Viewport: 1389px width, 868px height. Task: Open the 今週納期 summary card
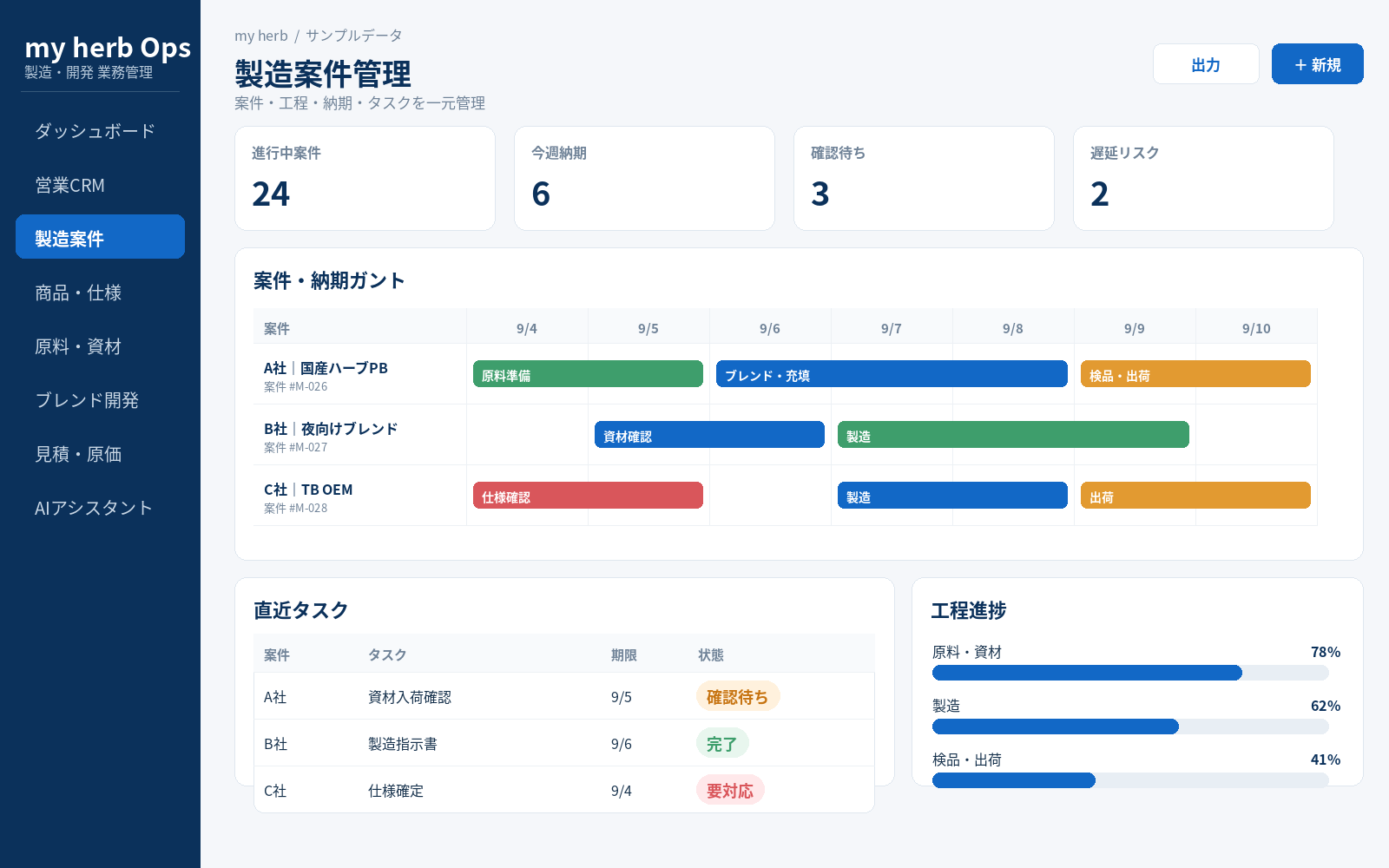644,179
